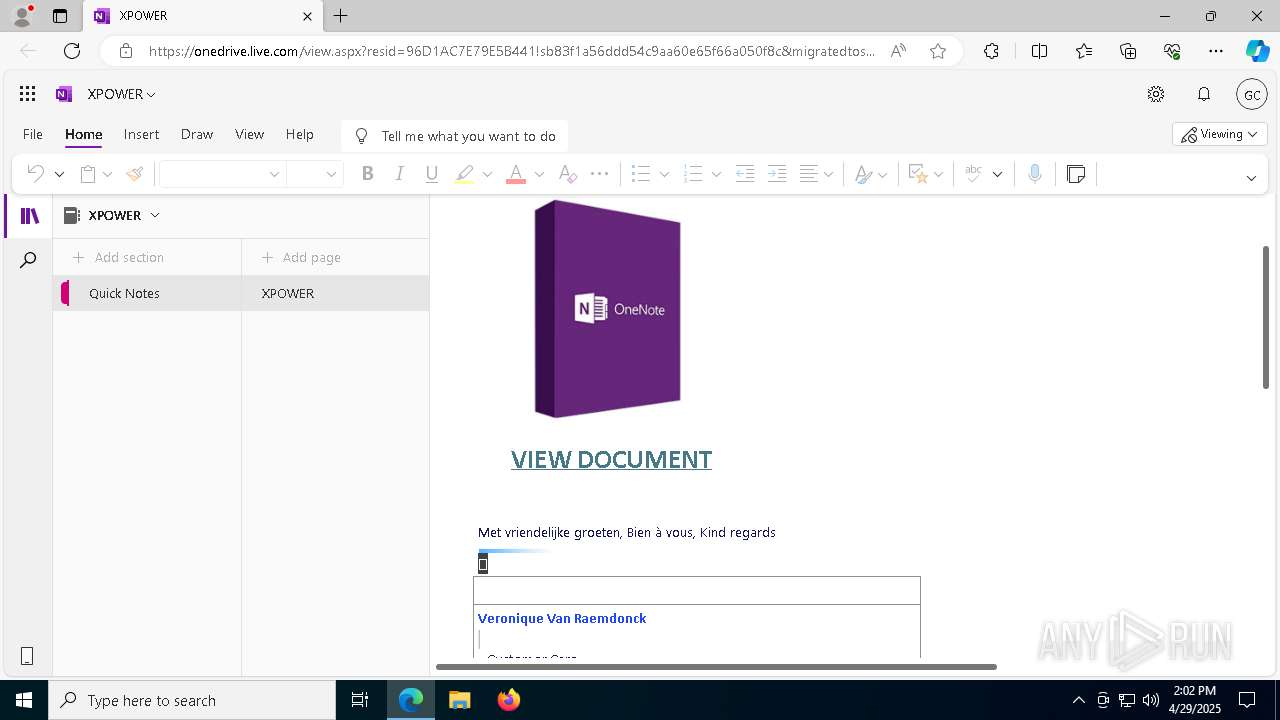The height and width of the screenshot is (720, 1280).
Task: Open the Undo dropdown arrow
Action: (x=59, y=174)
